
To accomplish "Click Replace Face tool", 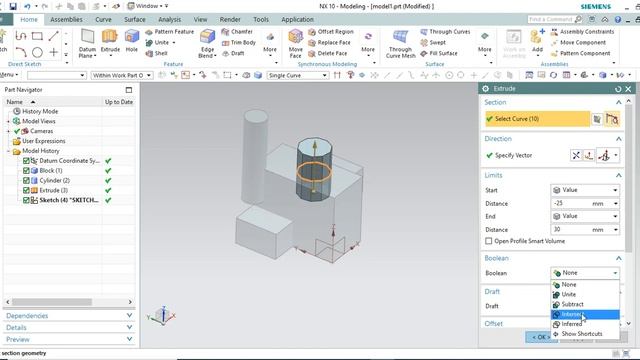I will point(329,42).
